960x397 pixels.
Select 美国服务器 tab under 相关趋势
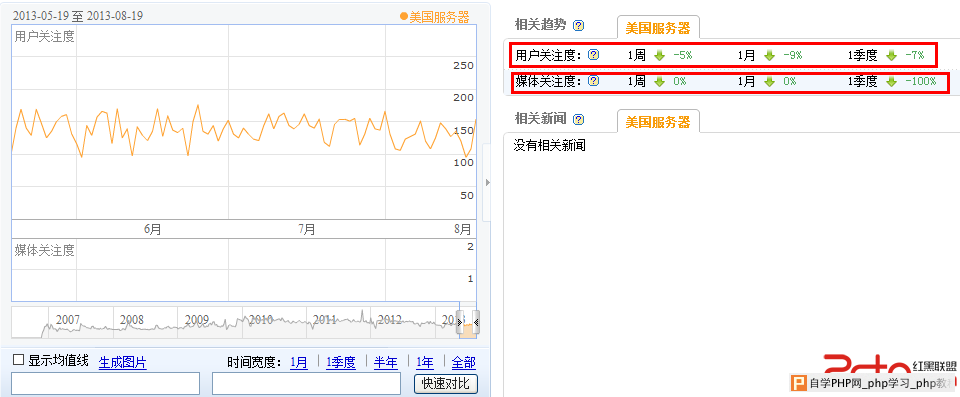pyautogui.click(x=658, y=28)
